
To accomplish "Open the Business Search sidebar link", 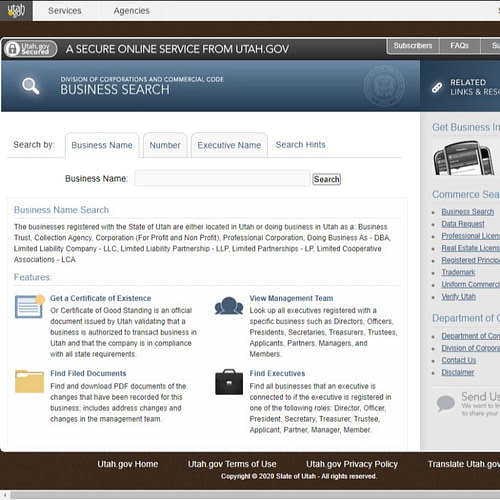I will pos(468,212).
